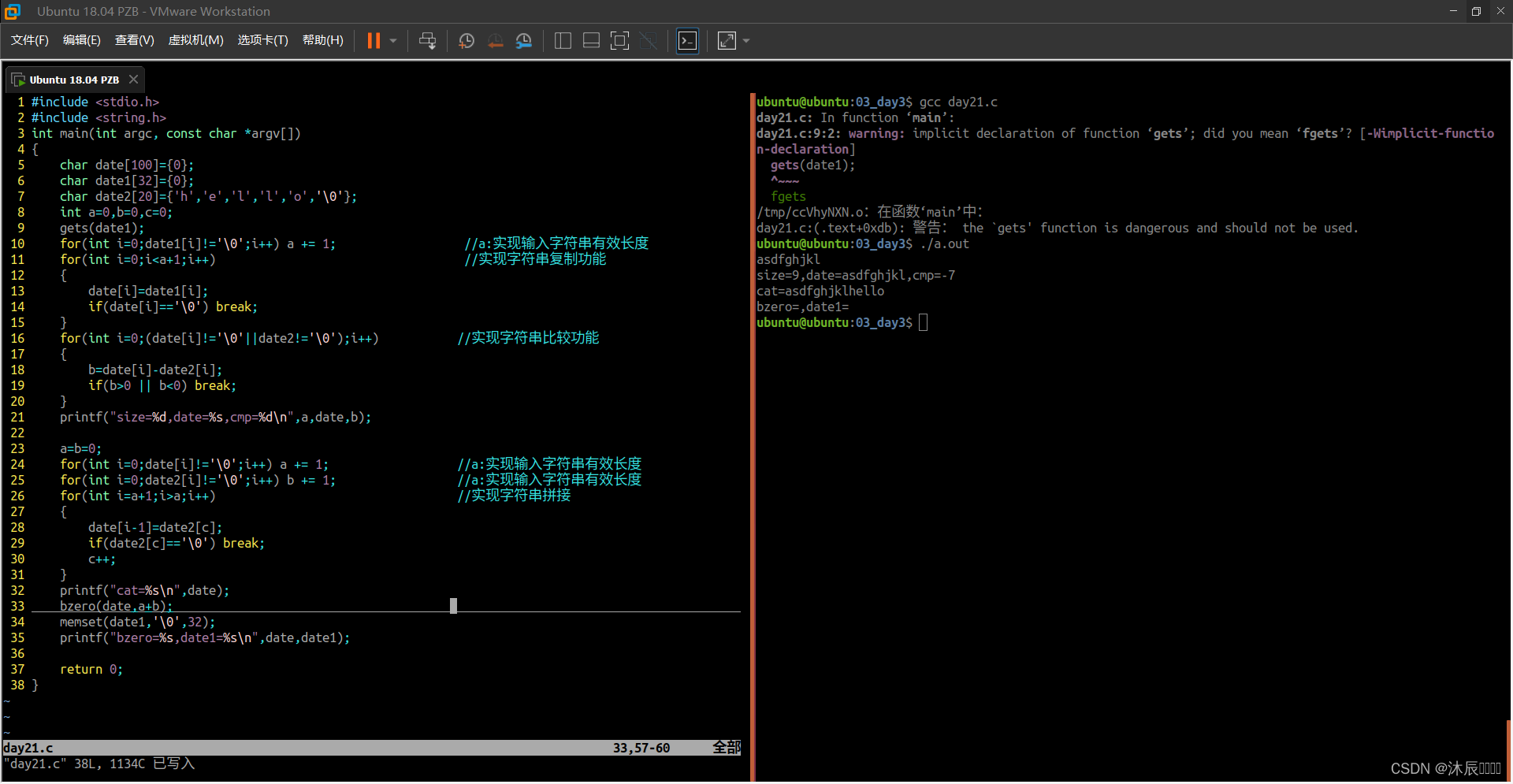Pause the virtual machine
This screenshot has width=1513, height=784.
(374, 41)
